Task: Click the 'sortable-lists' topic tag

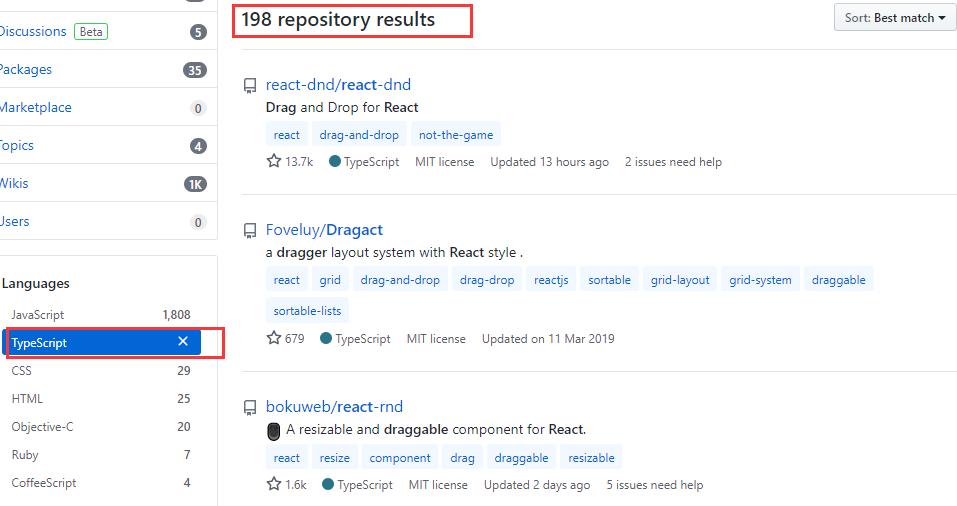Action: 307,311
